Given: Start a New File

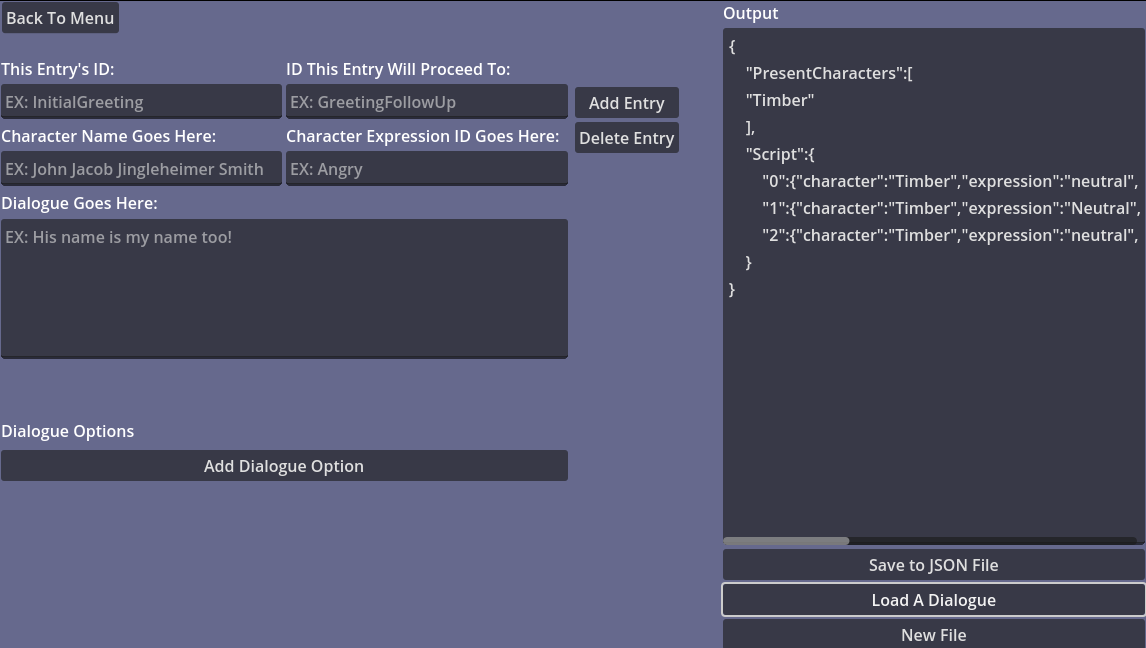Looking at the screenshot, I should point(933,634).
